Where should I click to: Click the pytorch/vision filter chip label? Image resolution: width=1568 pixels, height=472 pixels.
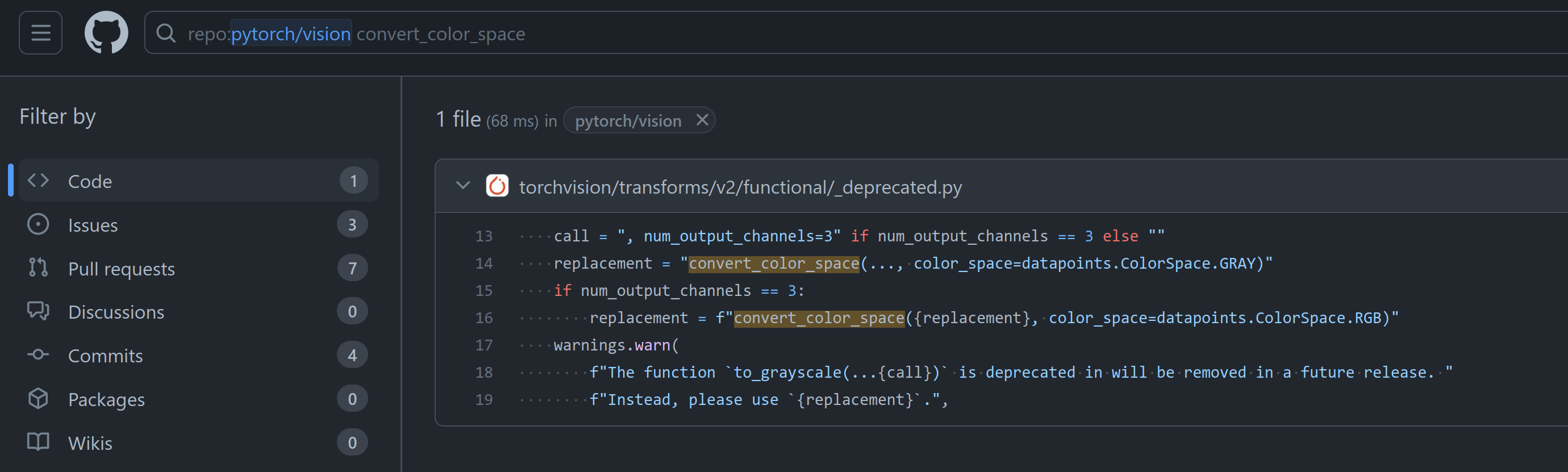pyautogui.click(x=628, y=120)
